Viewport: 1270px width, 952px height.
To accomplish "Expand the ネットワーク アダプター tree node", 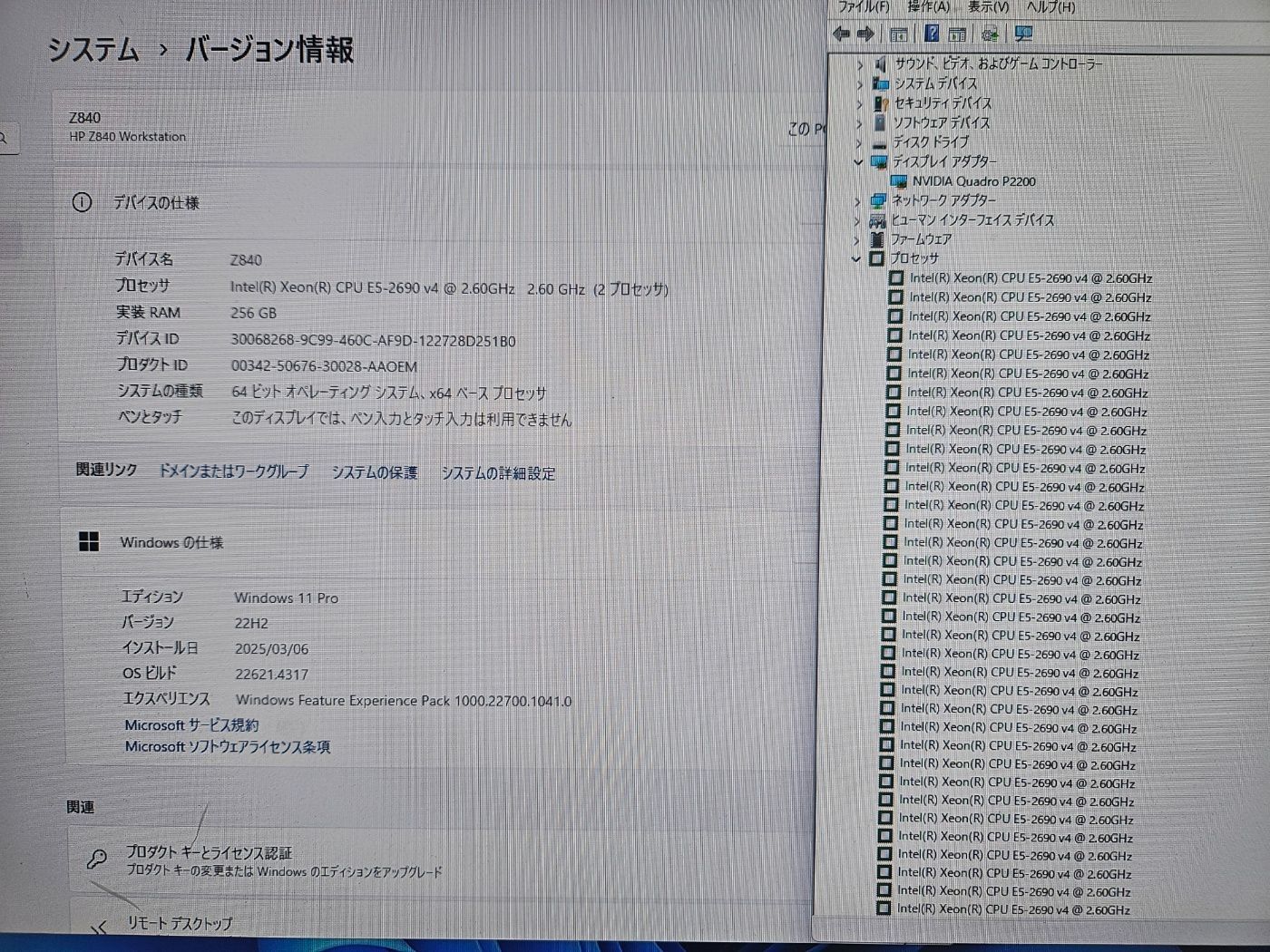I will (x=857, y=201).
